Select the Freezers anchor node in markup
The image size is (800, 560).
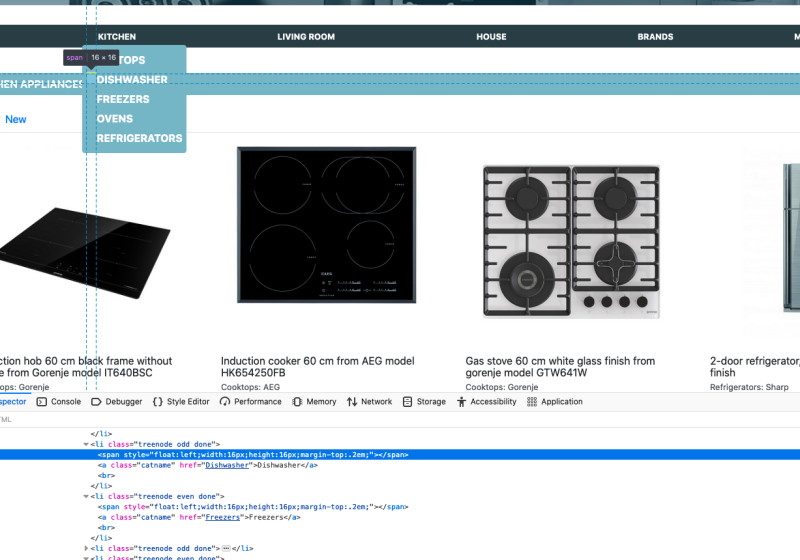click(x=199, y=517)
